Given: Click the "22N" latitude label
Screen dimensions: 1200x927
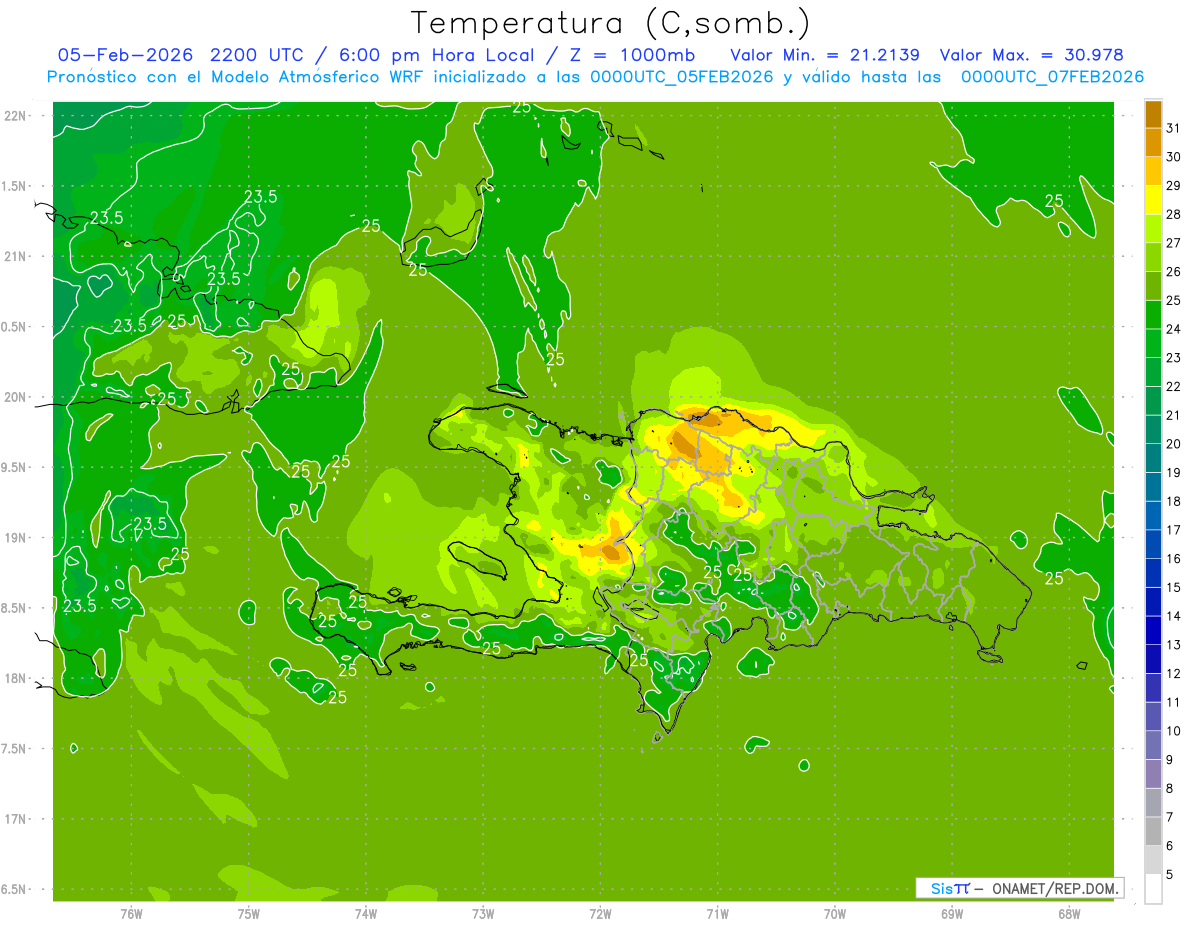Looking at the screenshot, I should pyautogui.click(x=17, y=116).
